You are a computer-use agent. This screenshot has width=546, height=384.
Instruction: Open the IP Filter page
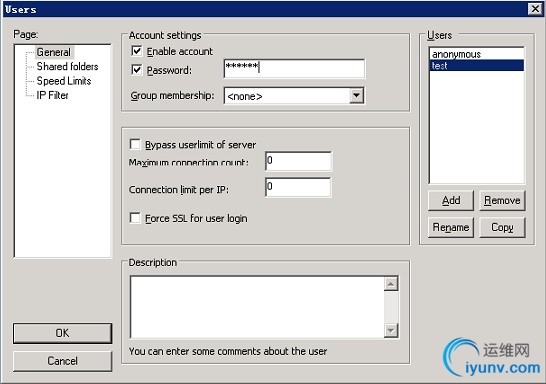(52, 95)
